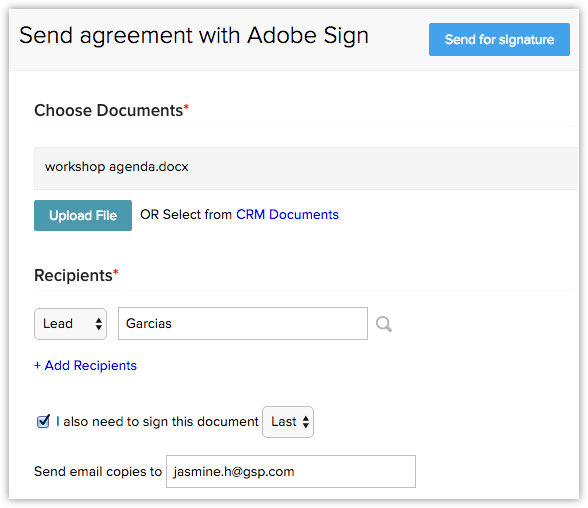Viewport: 588px width, 508px height.
Task: Click the Last dropdown up-down arrows
Action: (306, 422)
